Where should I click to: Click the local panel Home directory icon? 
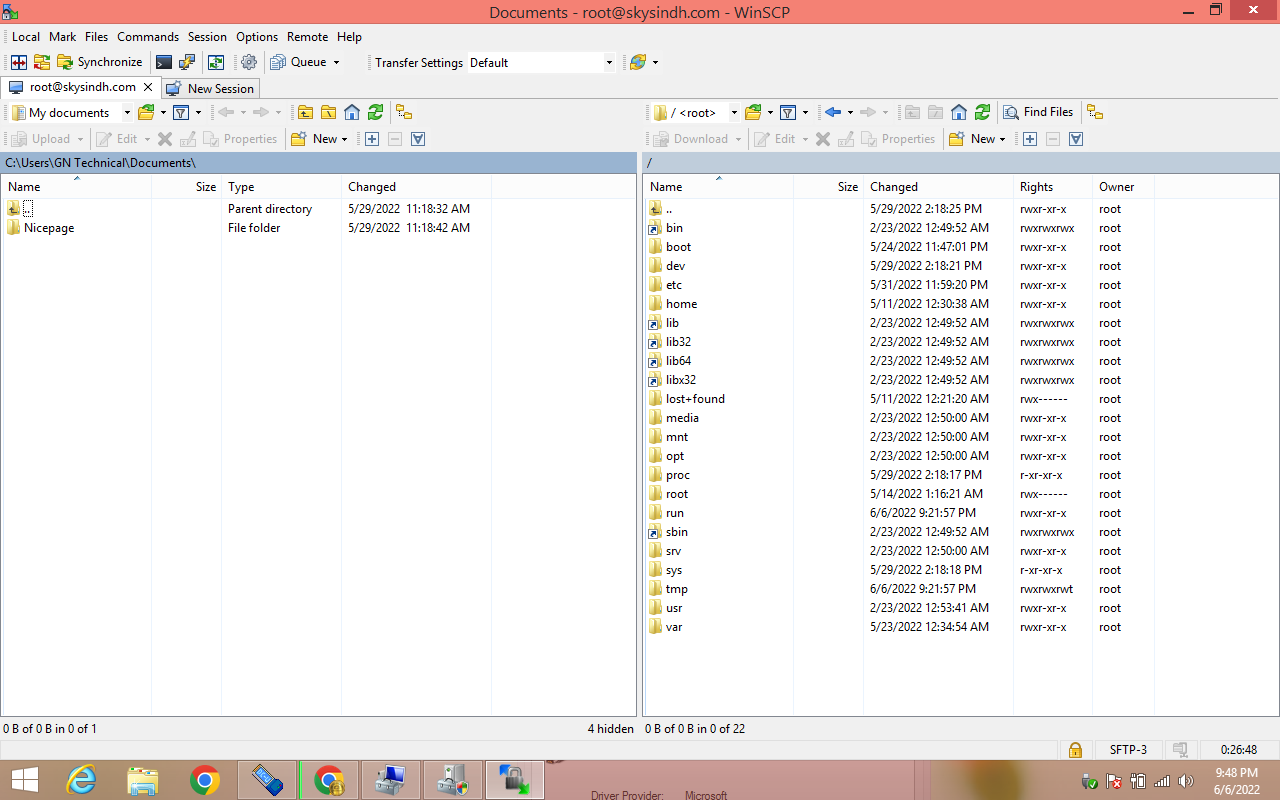pos(352,112)
